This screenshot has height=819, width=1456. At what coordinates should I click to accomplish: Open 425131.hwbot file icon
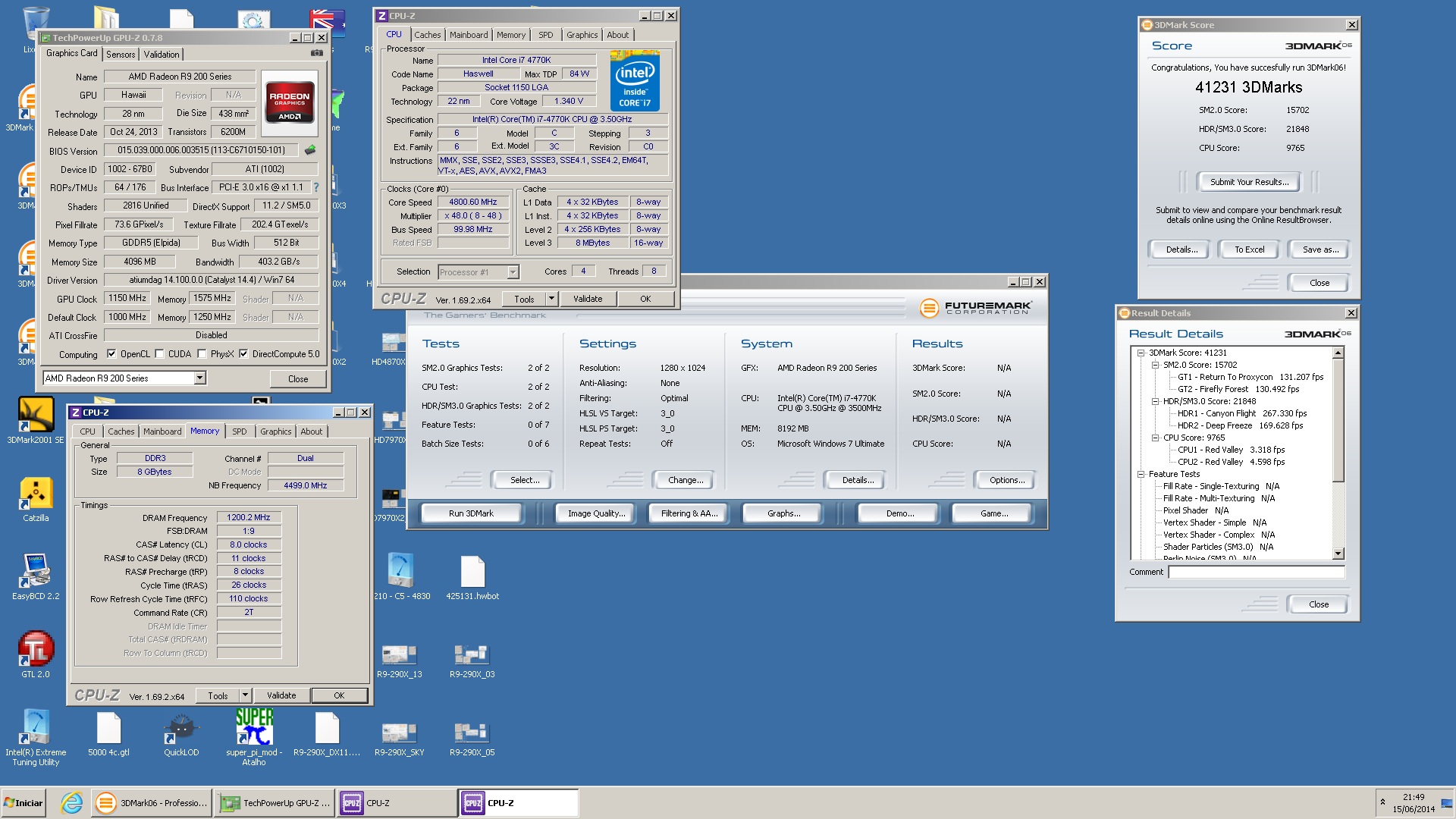(472, 578)
